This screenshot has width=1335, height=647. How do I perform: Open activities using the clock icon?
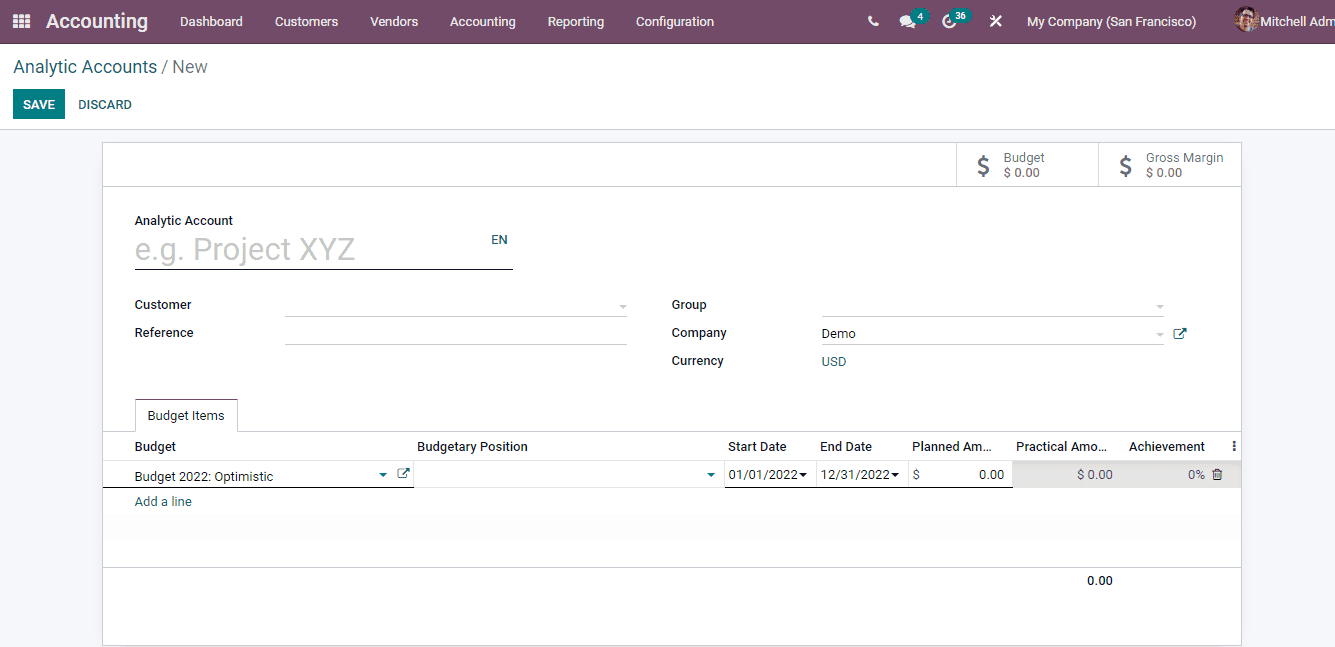tap(949, 21)
